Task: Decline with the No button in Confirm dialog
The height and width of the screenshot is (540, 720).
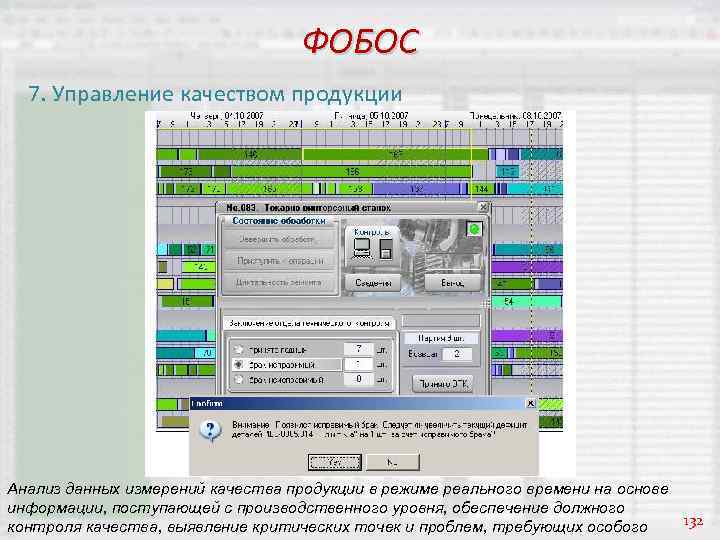Action: click(393, 462)
